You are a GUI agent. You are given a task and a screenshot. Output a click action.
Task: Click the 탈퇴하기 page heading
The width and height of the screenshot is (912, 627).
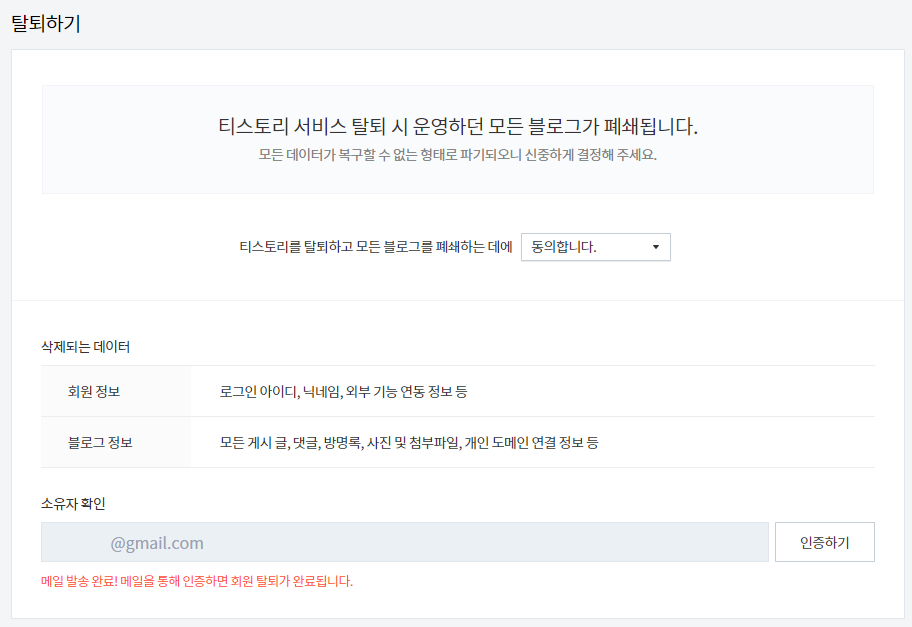point(46,24)
